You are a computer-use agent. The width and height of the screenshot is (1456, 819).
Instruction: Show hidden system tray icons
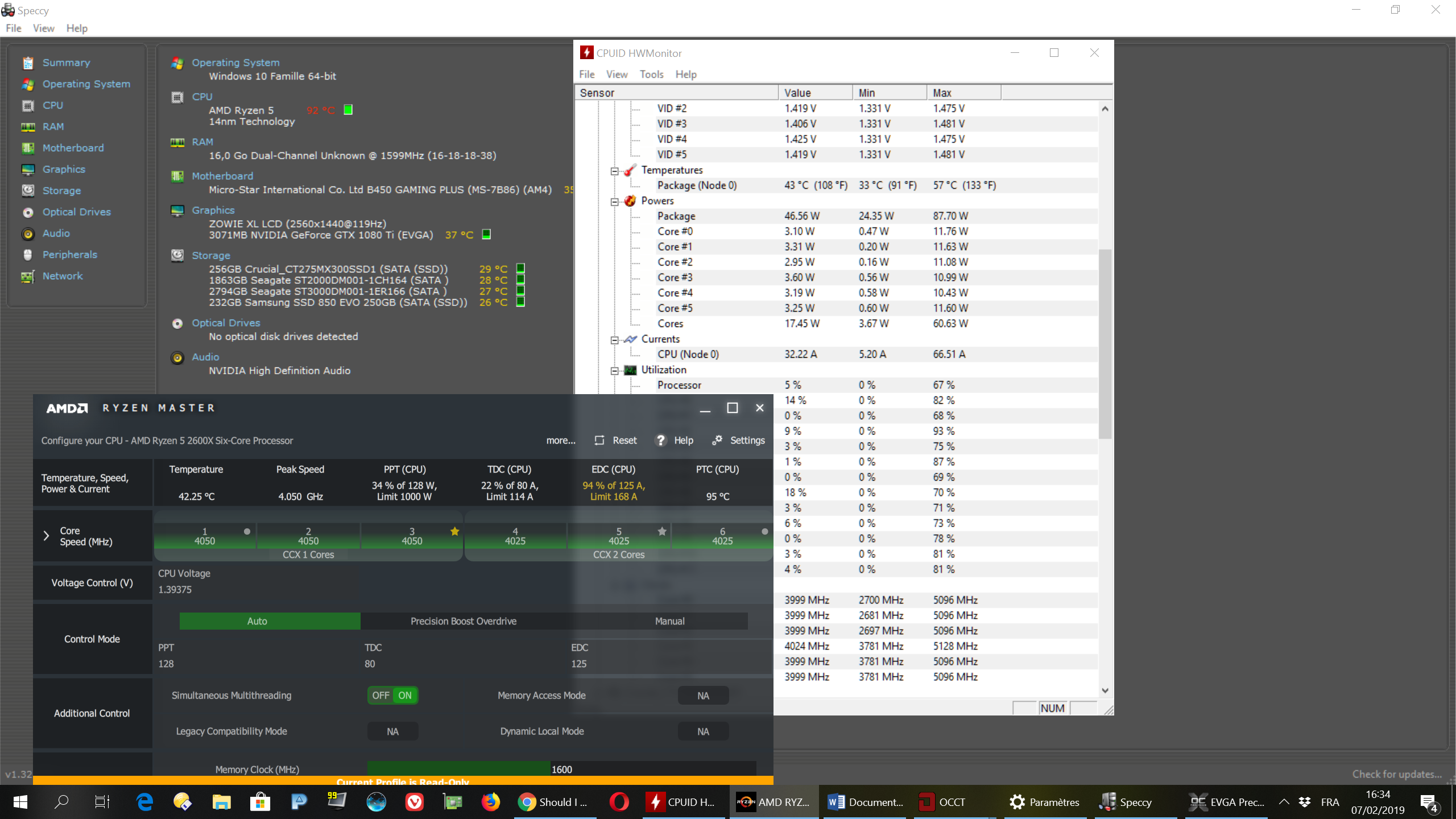(x=1284, y=802)
